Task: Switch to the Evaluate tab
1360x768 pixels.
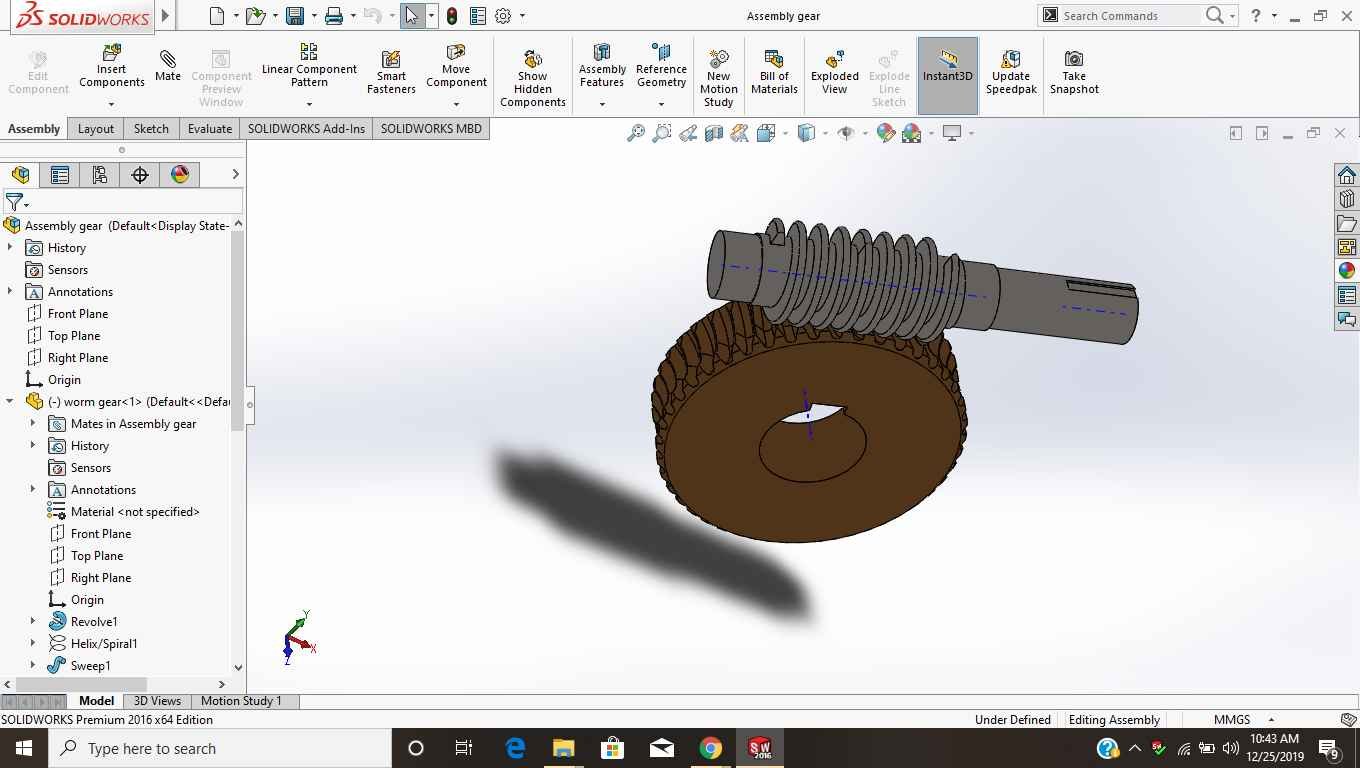Action: (210, 129)
